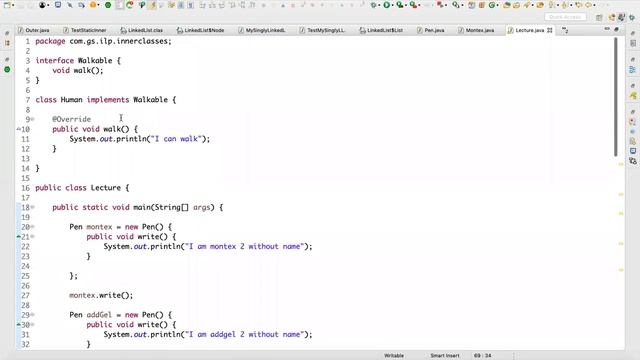640x360 pixels.
Task: Close the Lecture.java tab
Action: (550, 30)
